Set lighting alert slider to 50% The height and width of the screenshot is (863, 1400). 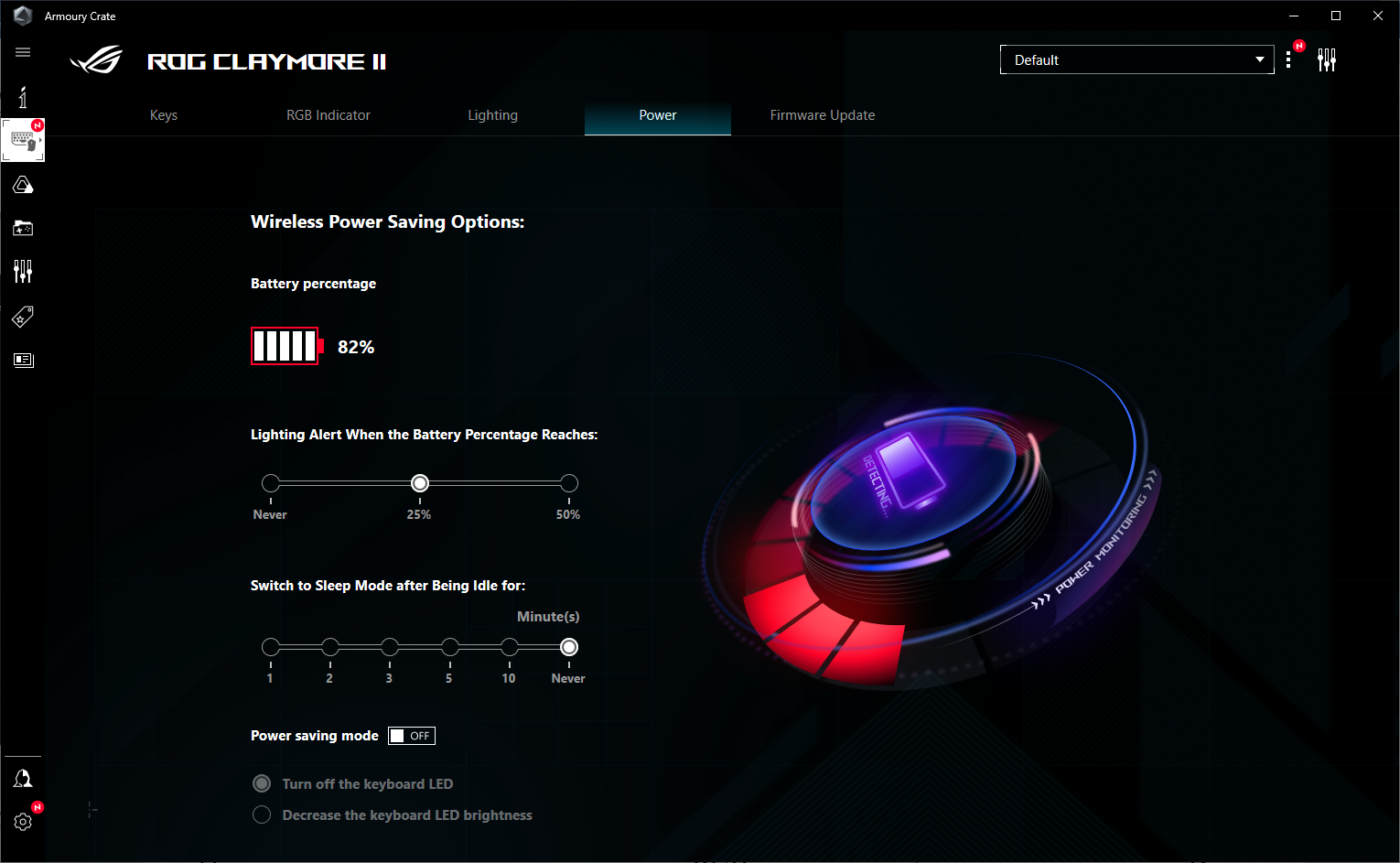tap(569, 483)
